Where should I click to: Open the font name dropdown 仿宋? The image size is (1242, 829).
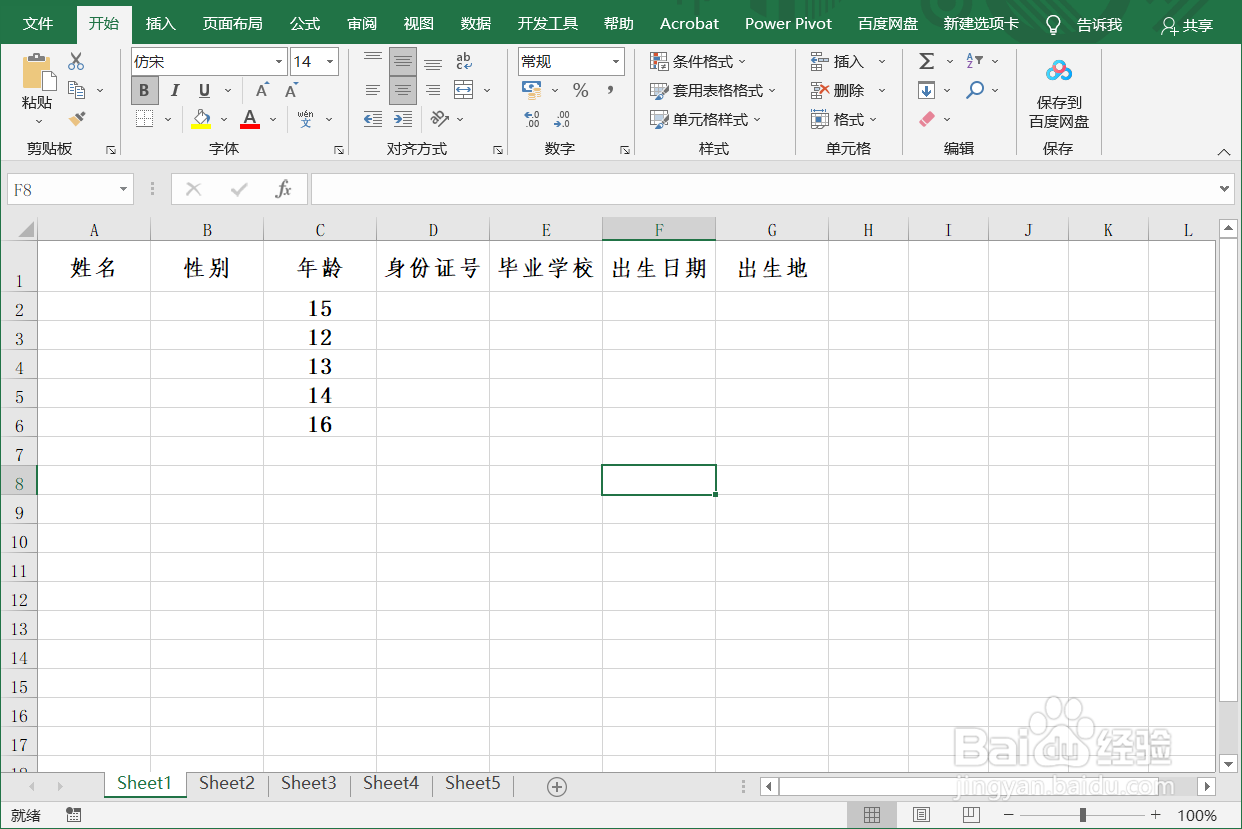[279, 62]
